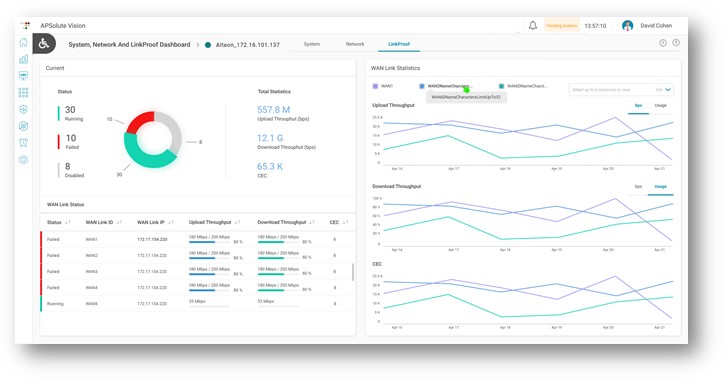
Task: Click WAN5 upload 33 Mbps value
Action: click(x=197, y=302)
